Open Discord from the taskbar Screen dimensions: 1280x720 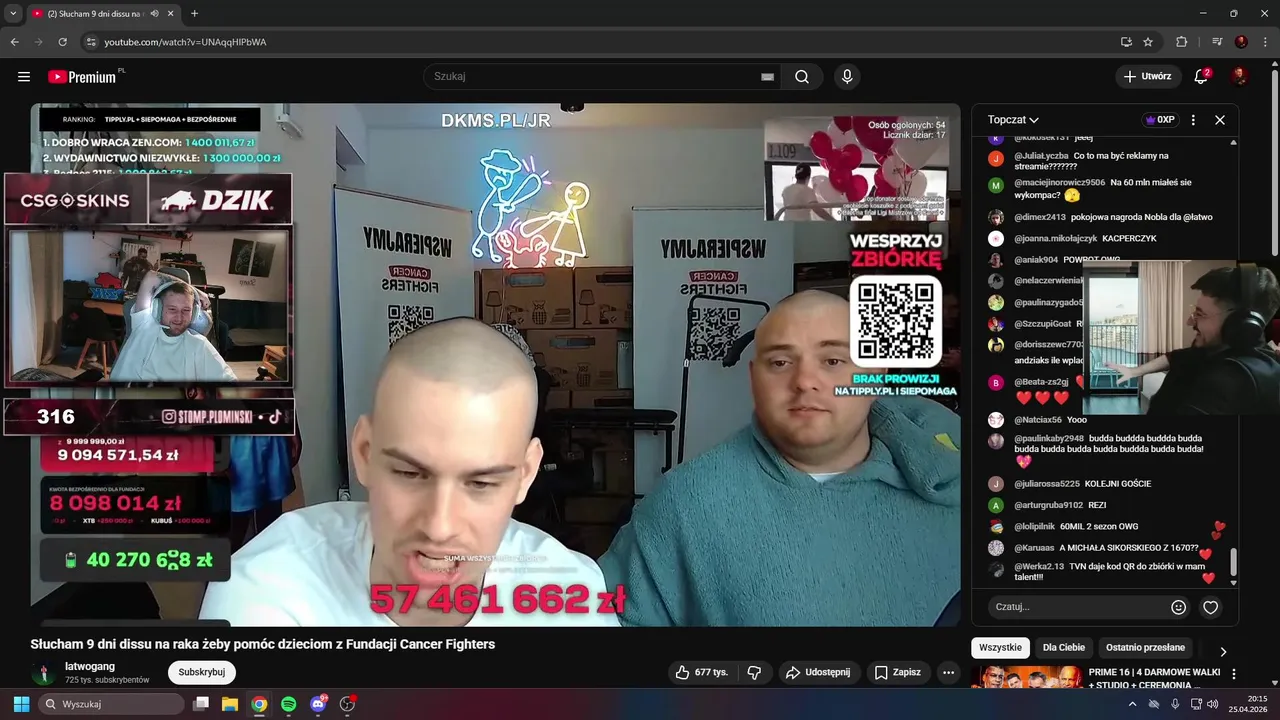[318, 704]
